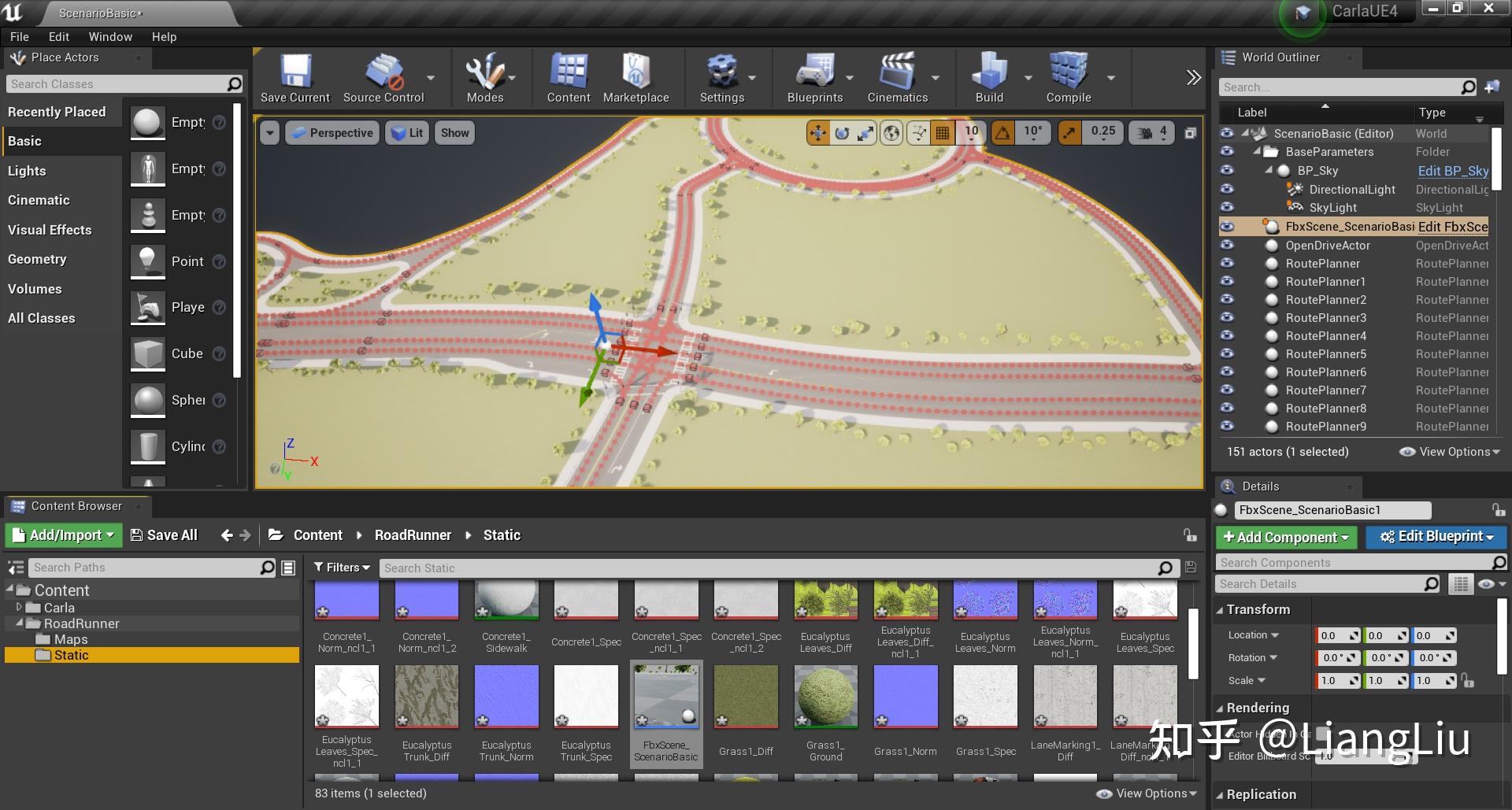Image resolution: width=1512 pixels, height=810 pixels.
Task: Select the translate gizmo tool in viewport
Action: click(x=818, y=133)
